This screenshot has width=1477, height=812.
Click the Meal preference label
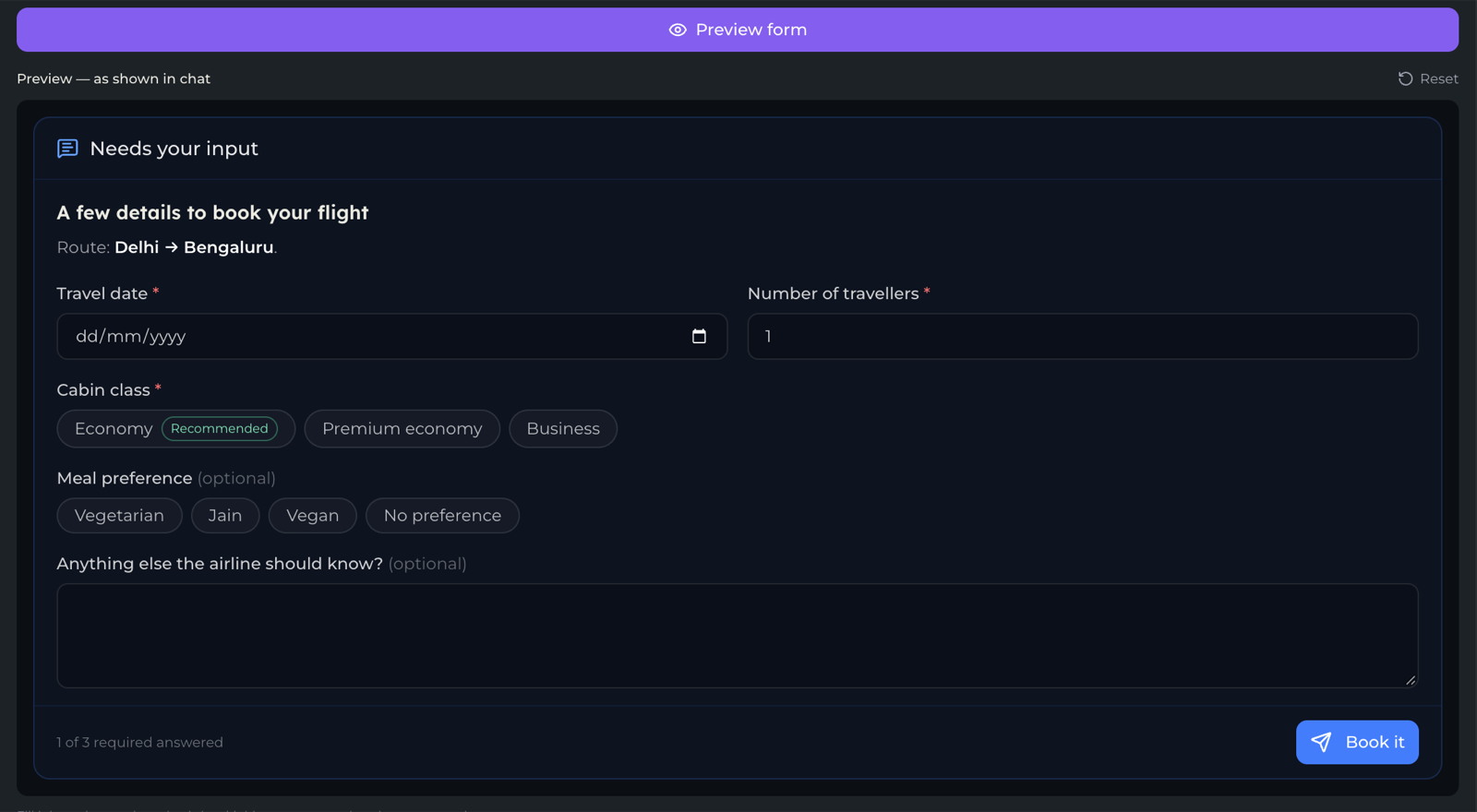125,478
